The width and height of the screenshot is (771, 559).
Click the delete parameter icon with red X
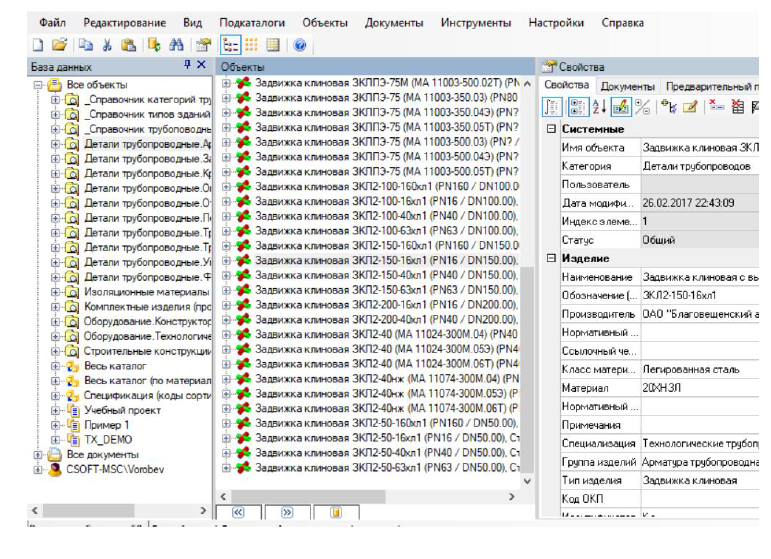pyautogui.click(x=716, y=106)
